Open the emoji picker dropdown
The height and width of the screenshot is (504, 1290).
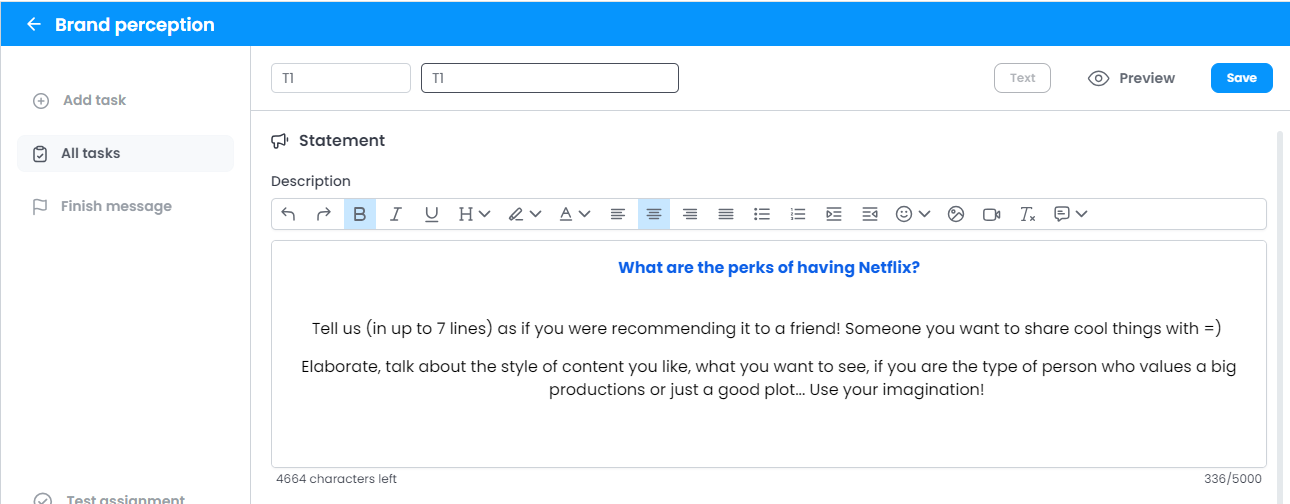coord(913,214)
